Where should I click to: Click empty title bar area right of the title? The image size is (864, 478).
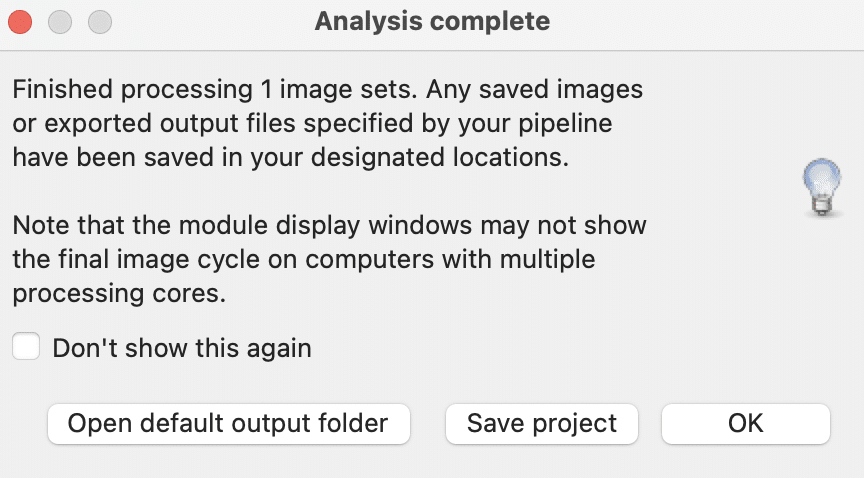tap(705, 22)
